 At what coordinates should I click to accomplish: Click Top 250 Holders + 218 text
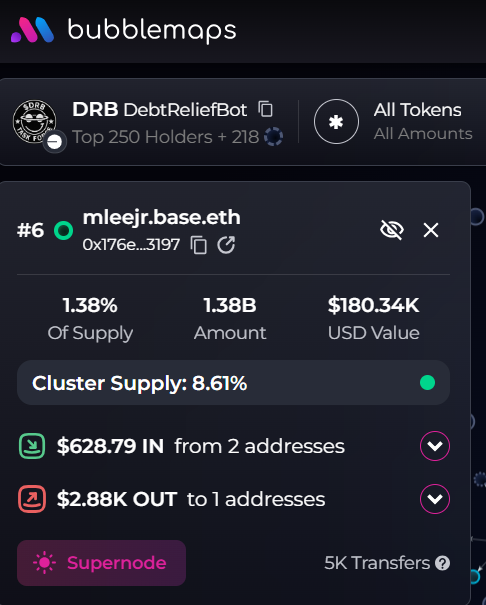165,137
